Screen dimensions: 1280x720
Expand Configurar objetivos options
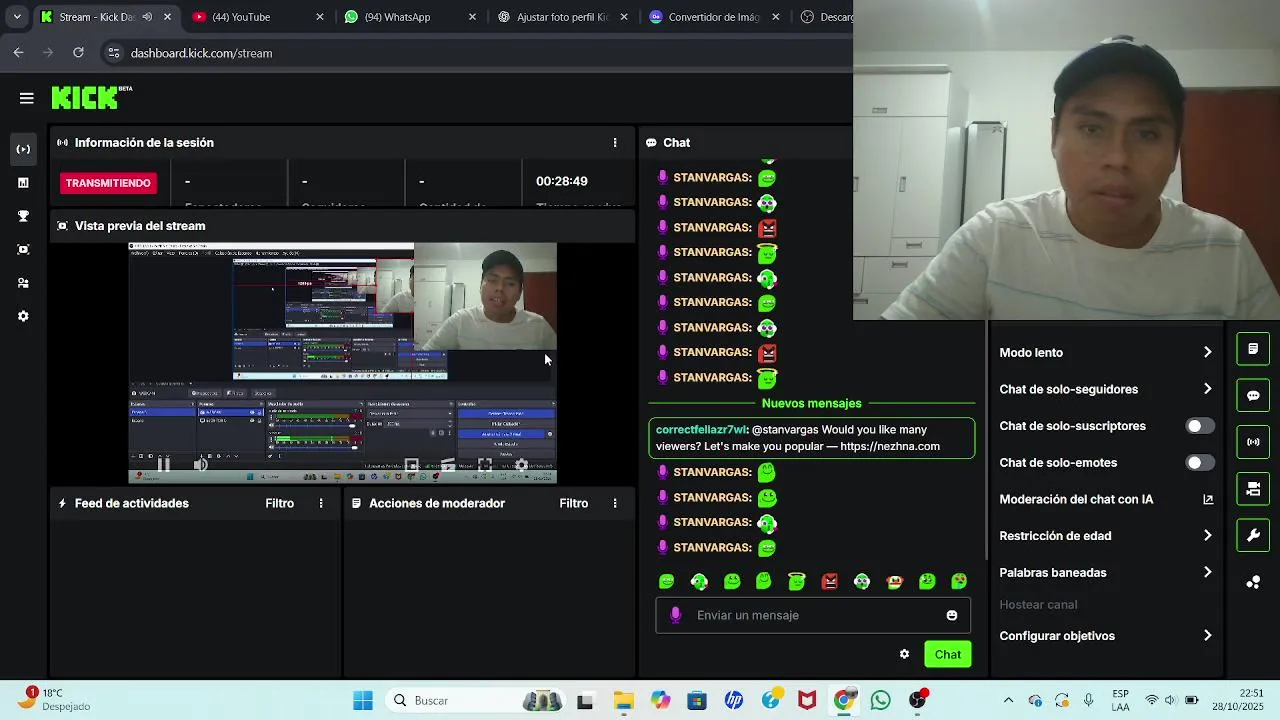click(x=1106, y=636)
